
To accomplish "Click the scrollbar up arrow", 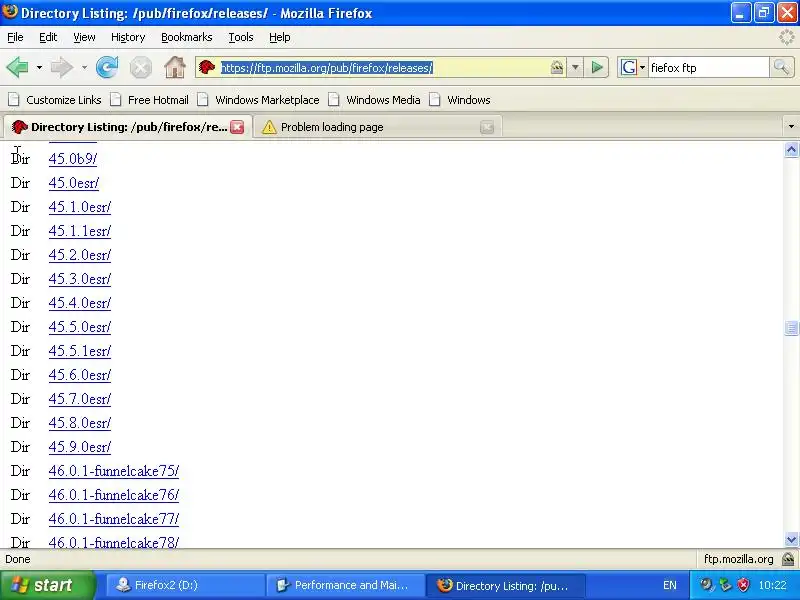I will point(791,149).
